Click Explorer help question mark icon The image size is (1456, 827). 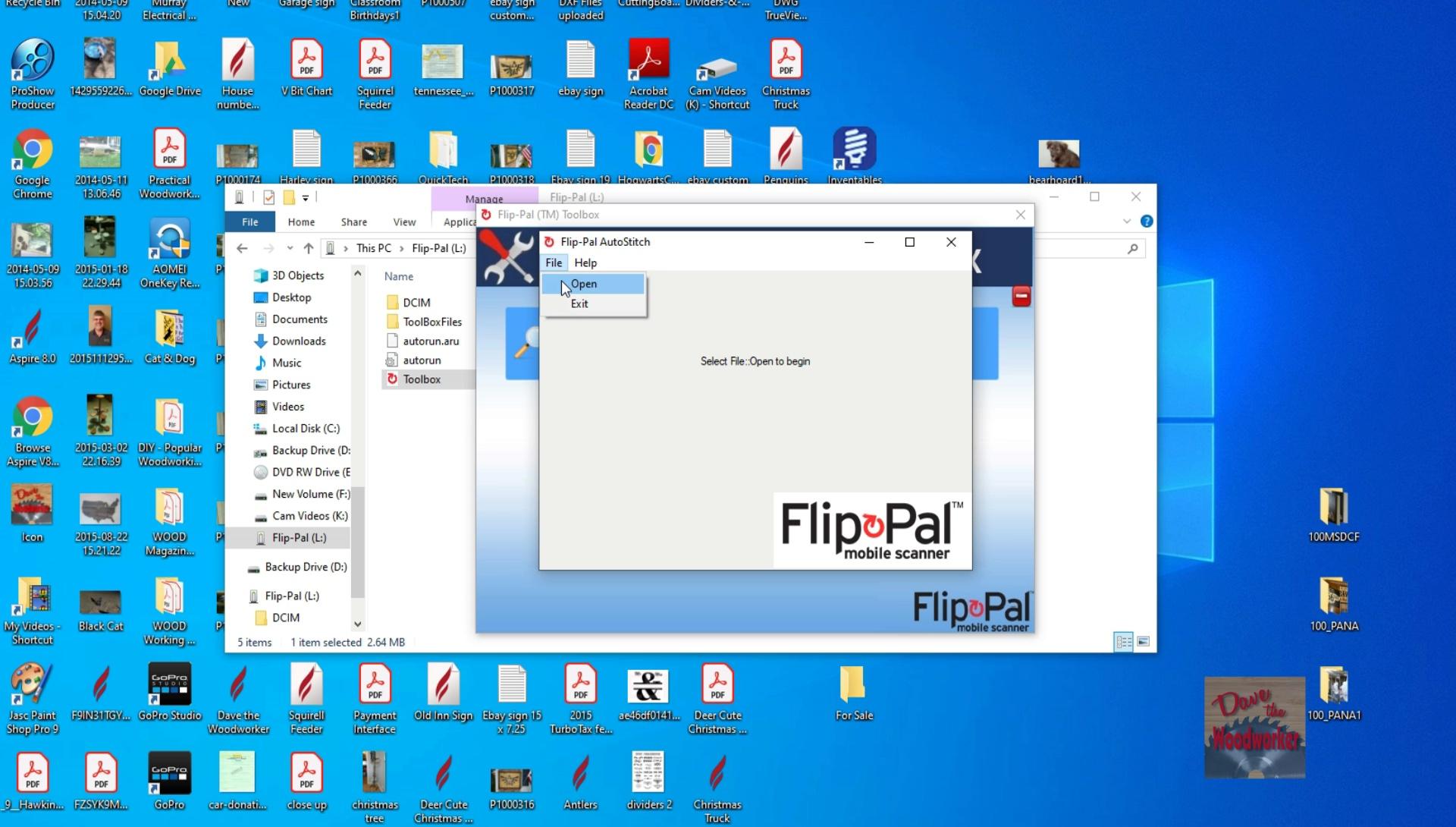(x=1147, y=222)
